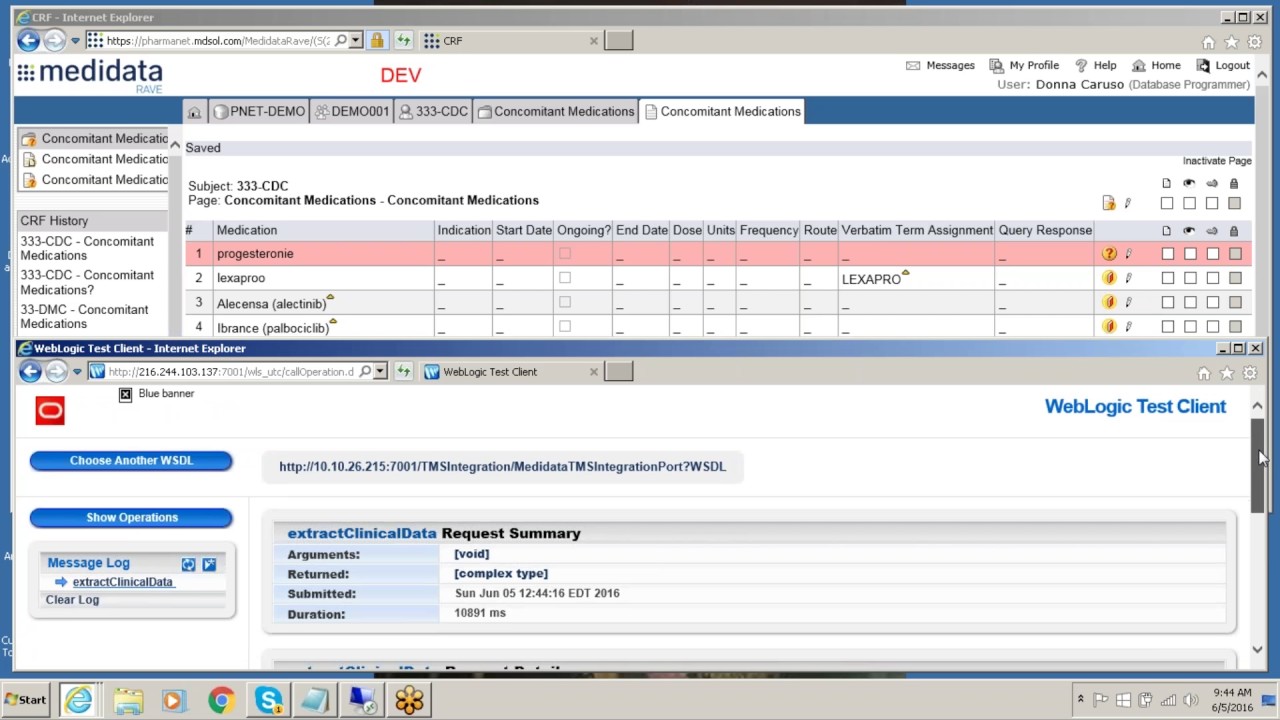Click the coding book icon in Alecensa row
This screenshot has width=1280, height=720.
click(1109, 302)
